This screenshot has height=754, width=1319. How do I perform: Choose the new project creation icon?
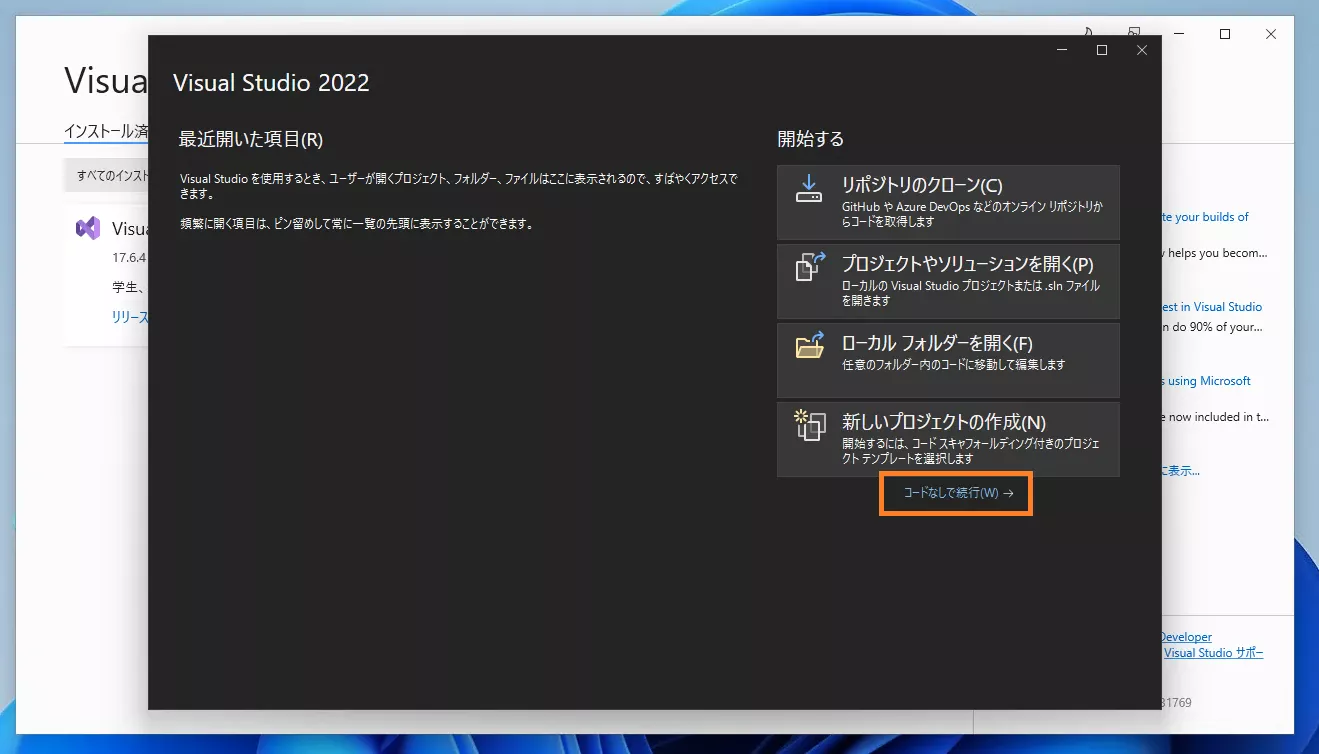pos(809,424)
